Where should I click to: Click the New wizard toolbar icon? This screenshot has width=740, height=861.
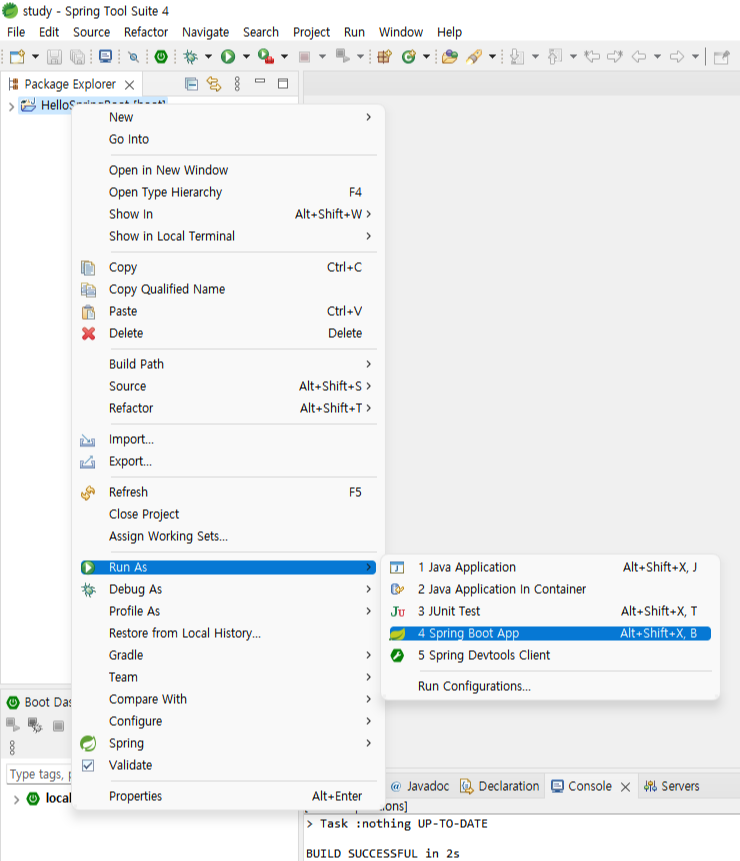pyautogui.click(x=17, y=57)
